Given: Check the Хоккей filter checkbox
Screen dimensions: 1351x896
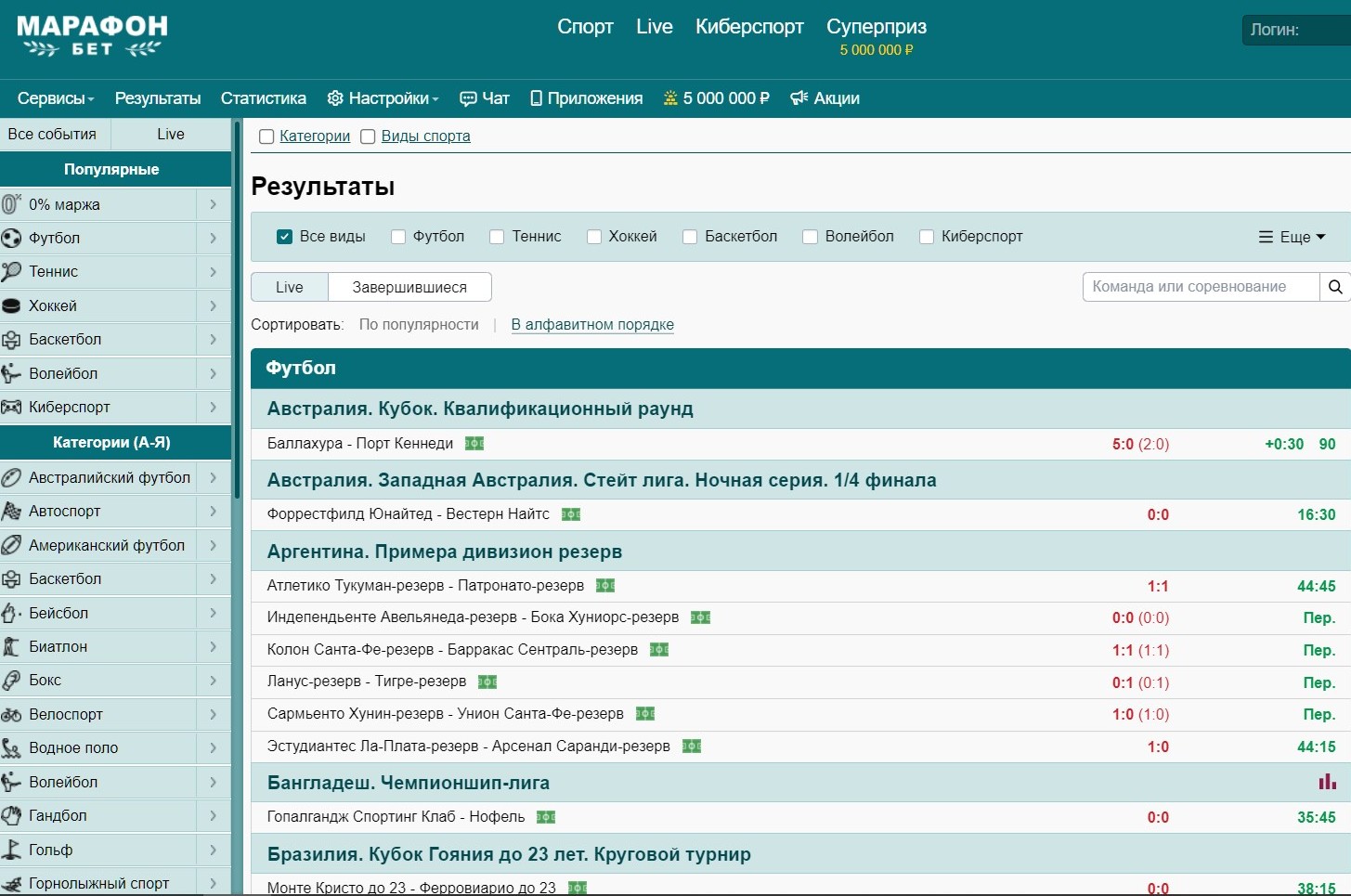Looking at the screenshot, I should coord(594,237).
